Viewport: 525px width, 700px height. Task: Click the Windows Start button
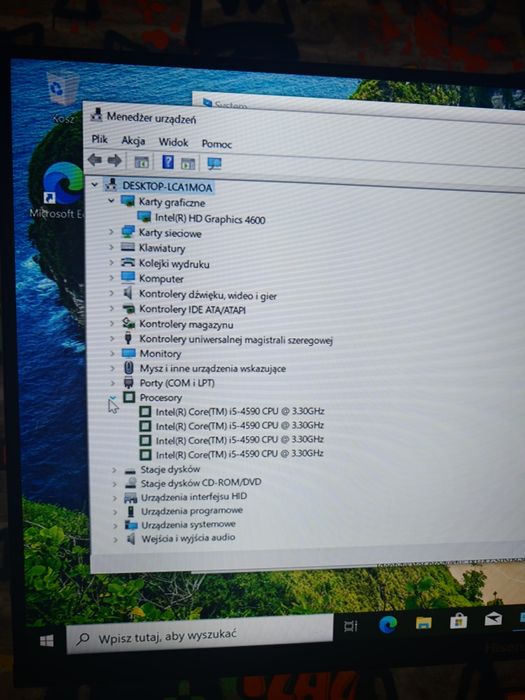click(46, 641)
